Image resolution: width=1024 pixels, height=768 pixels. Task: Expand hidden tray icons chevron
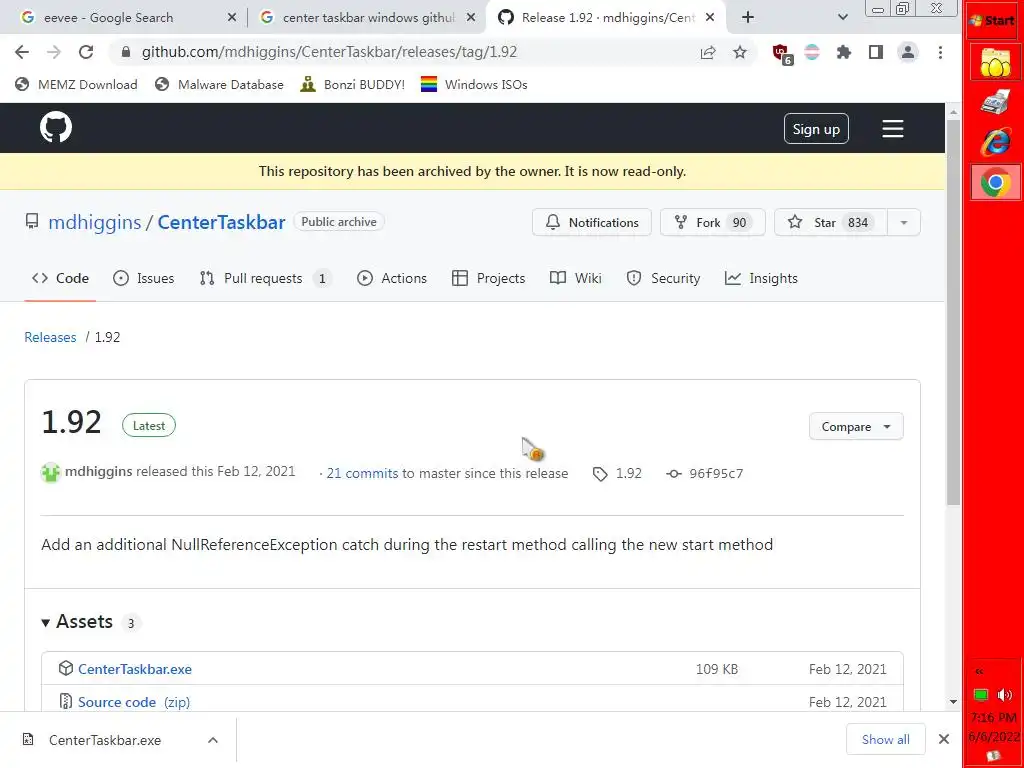tap(979, 671)
